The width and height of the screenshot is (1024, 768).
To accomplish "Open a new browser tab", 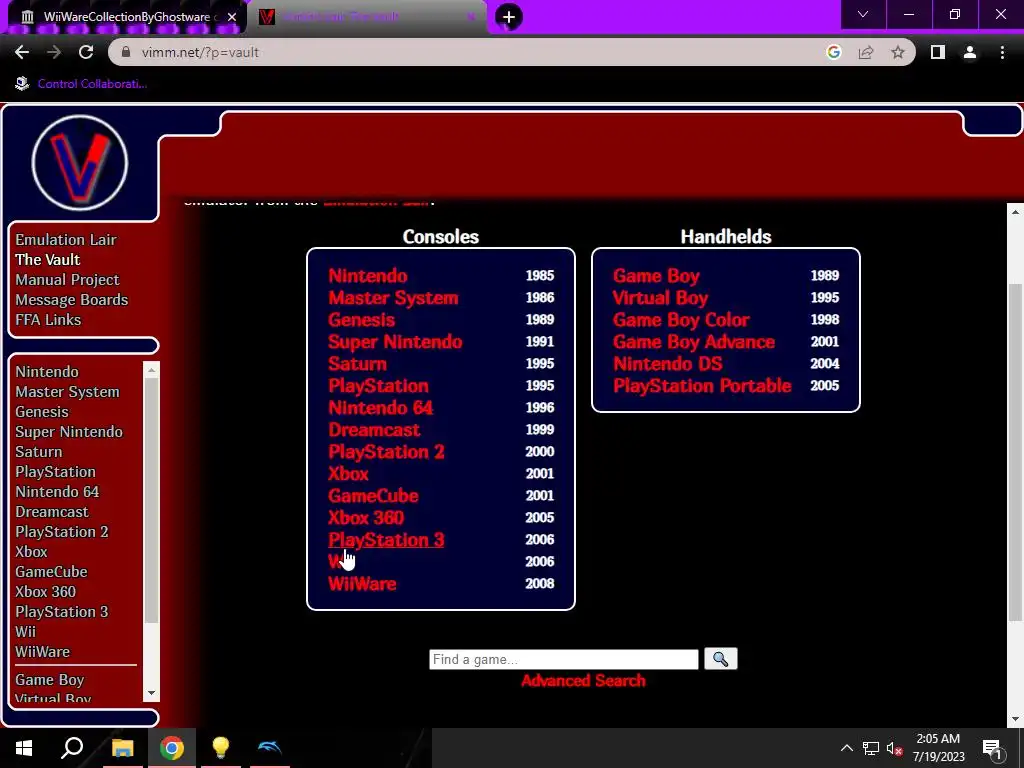I will tap(509, 17).
